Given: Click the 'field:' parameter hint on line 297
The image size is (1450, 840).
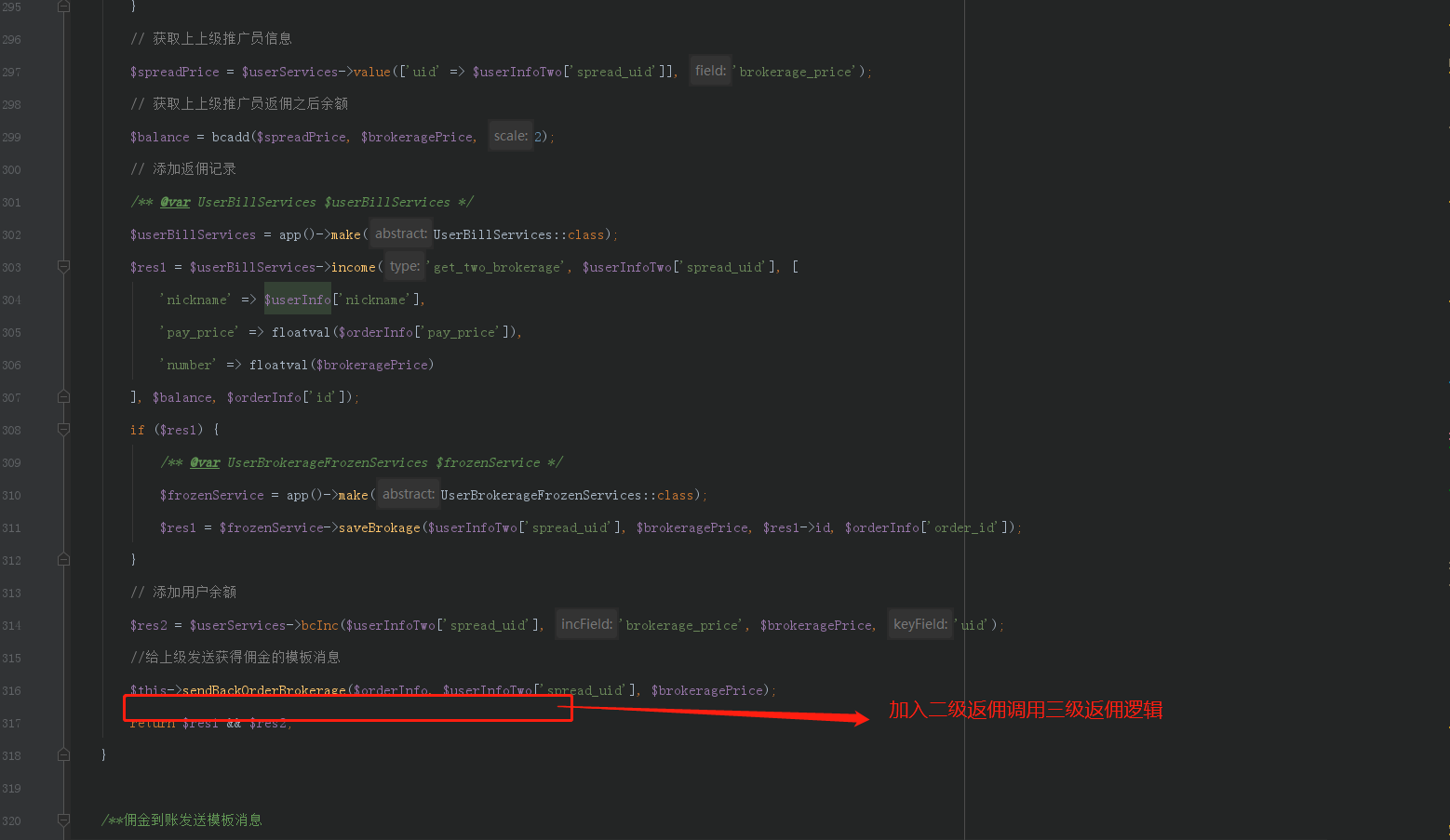Looking at the screenshot, I should [711, 71].
